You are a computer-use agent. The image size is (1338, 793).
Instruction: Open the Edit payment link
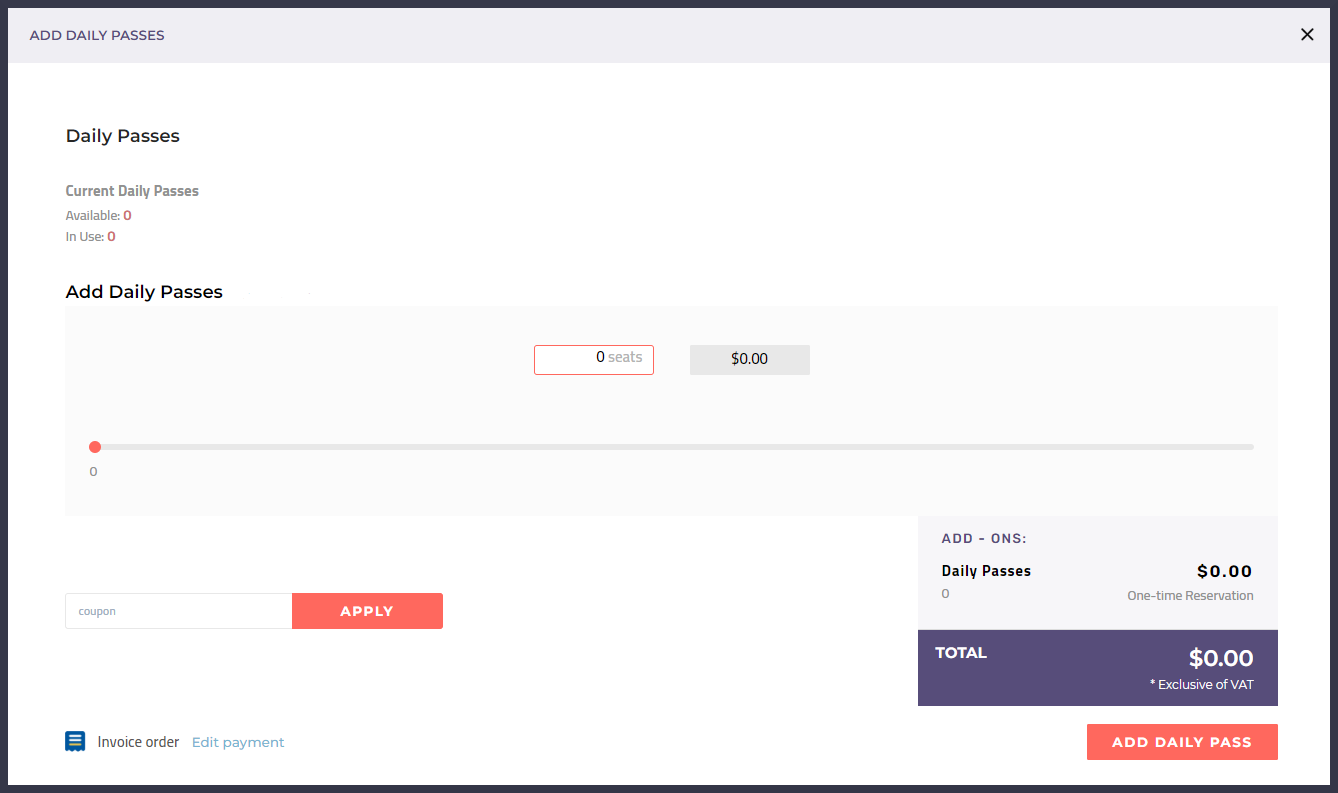coord(238,742)
